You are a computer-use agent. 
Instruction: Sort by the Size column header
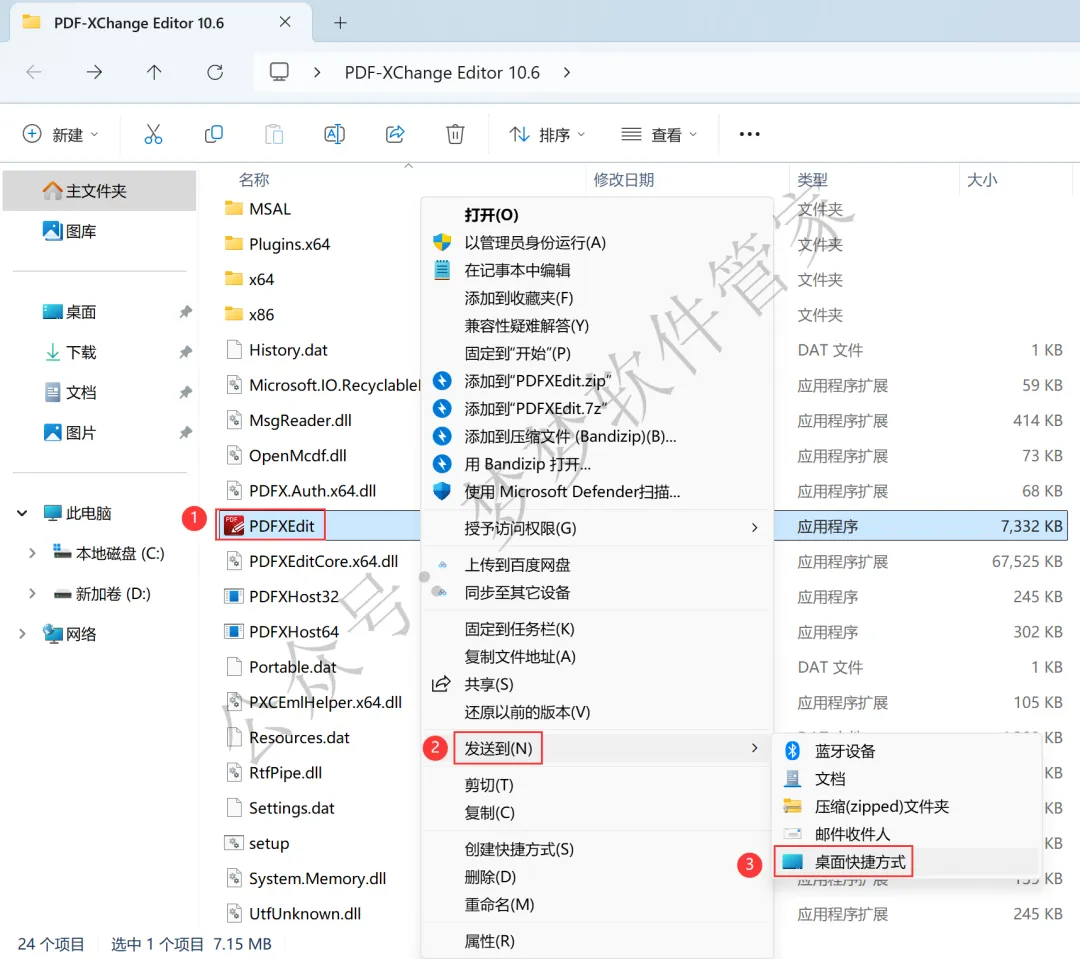(982, 180)
